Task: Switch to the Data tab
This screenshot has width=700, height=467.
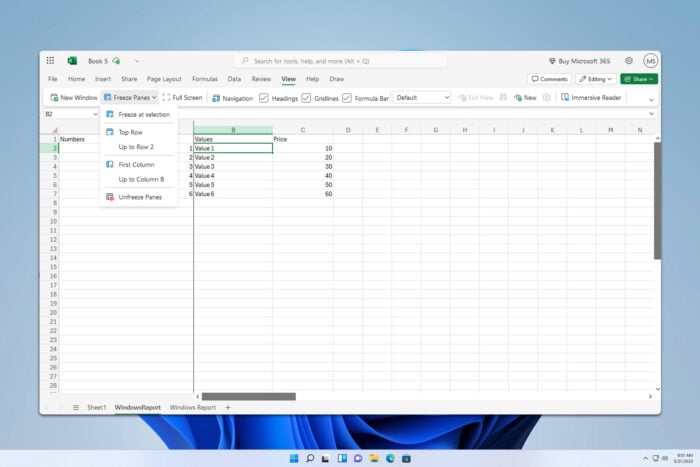Action: point(234,79)
